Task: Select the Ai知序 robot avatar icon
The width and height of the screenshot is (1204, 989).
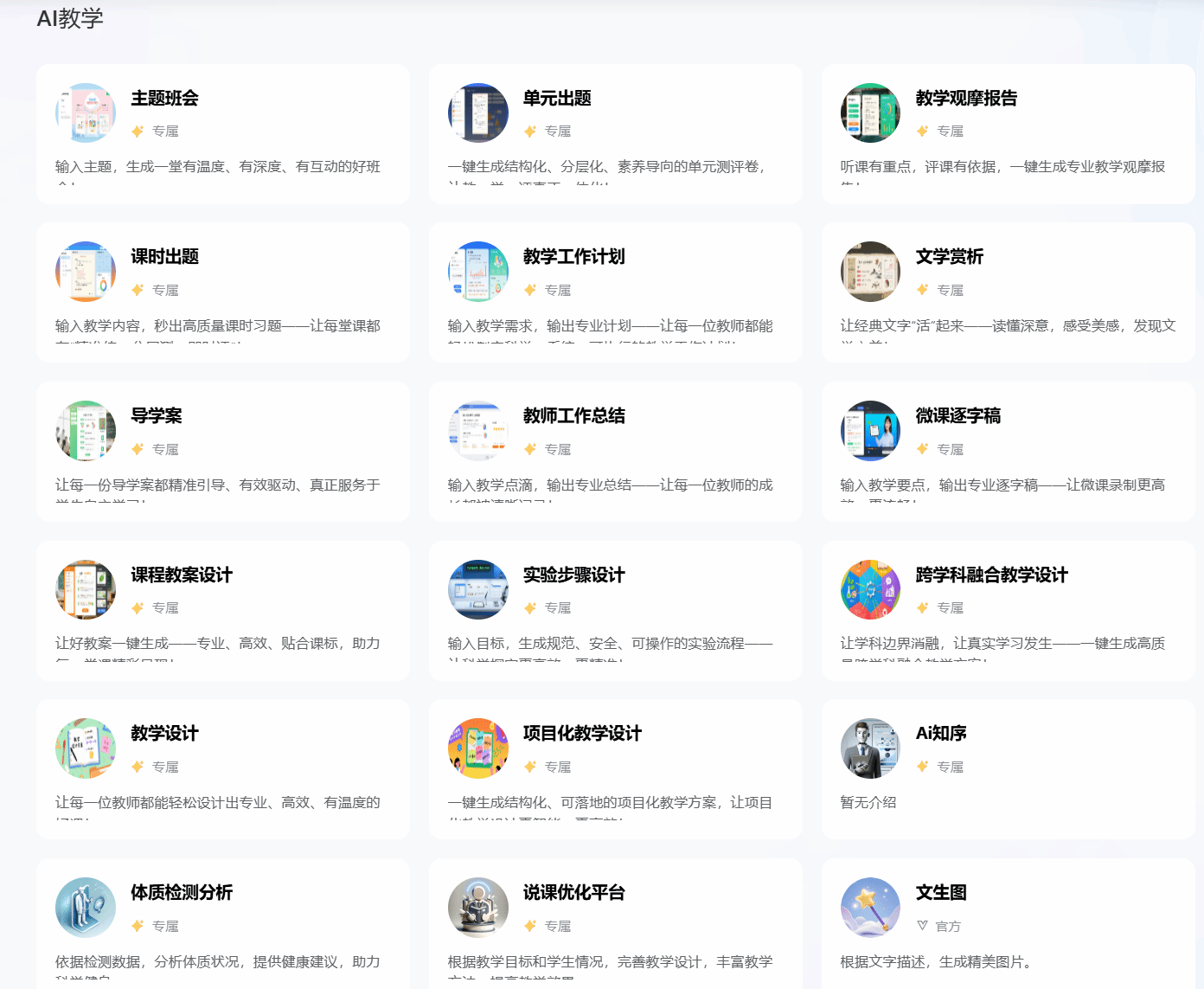Action: pyautogui.click(x=870, y=748)
